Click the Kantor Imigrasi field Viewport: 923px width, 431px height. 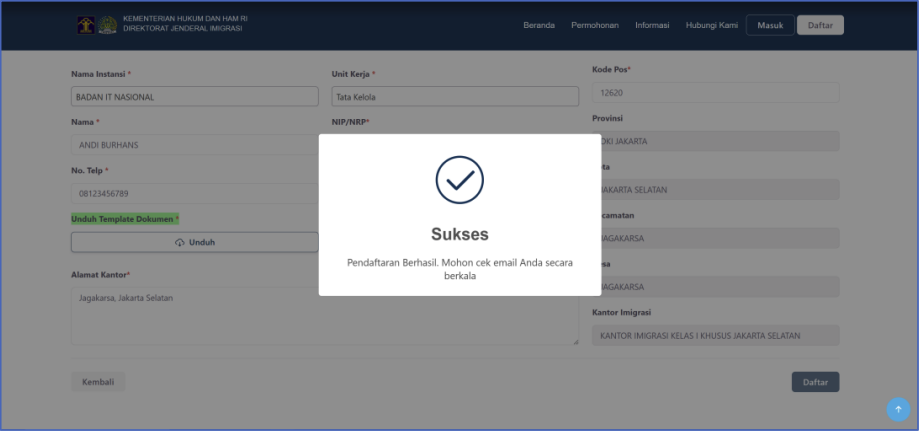[716, 336]
